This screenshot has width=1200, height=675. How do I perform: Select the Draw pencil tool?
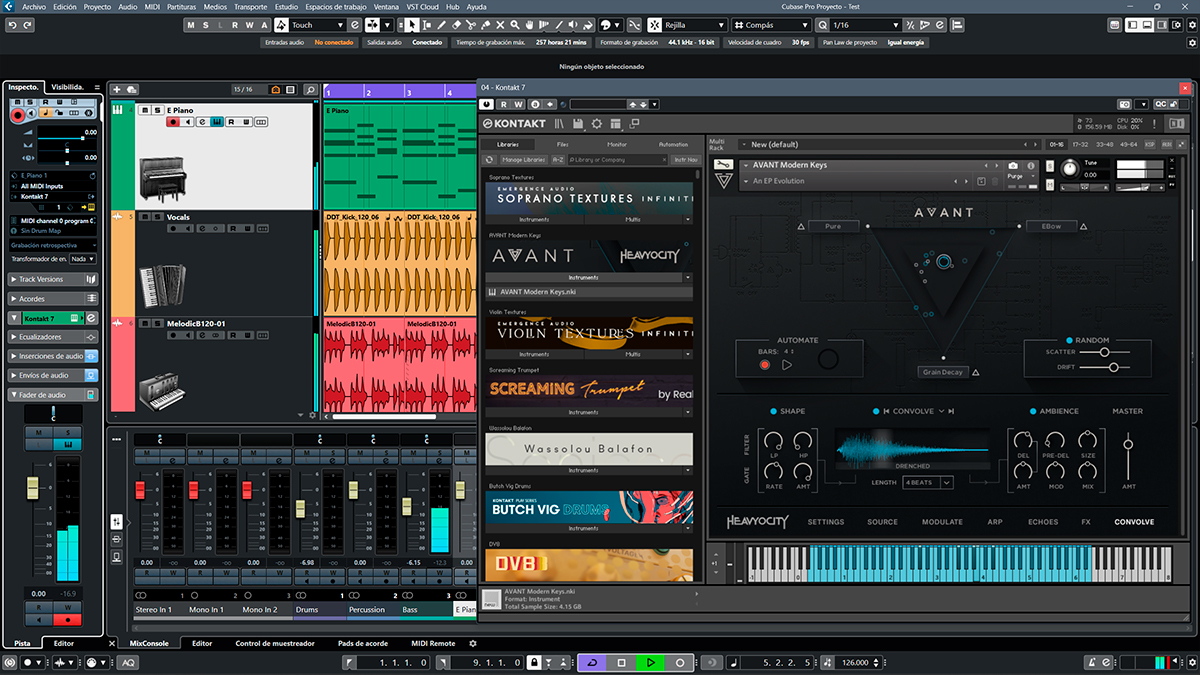(441, 24)
